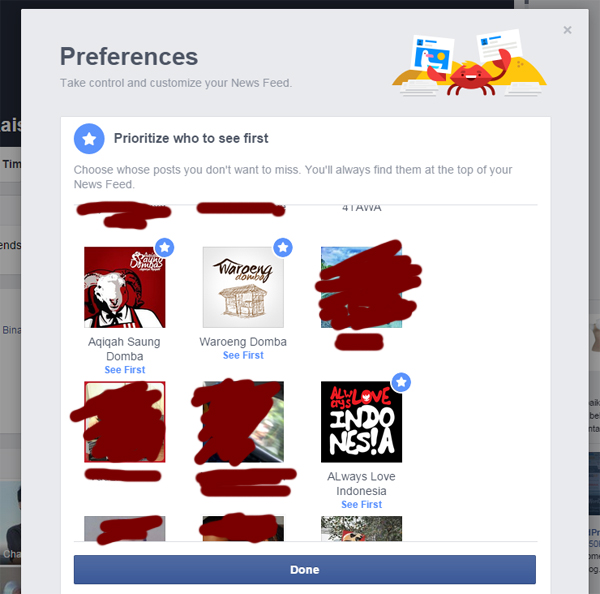Toggle the star badge on Waroeng Domba
The width and height of the screenshot is (600, 594).
click(283, 247)
